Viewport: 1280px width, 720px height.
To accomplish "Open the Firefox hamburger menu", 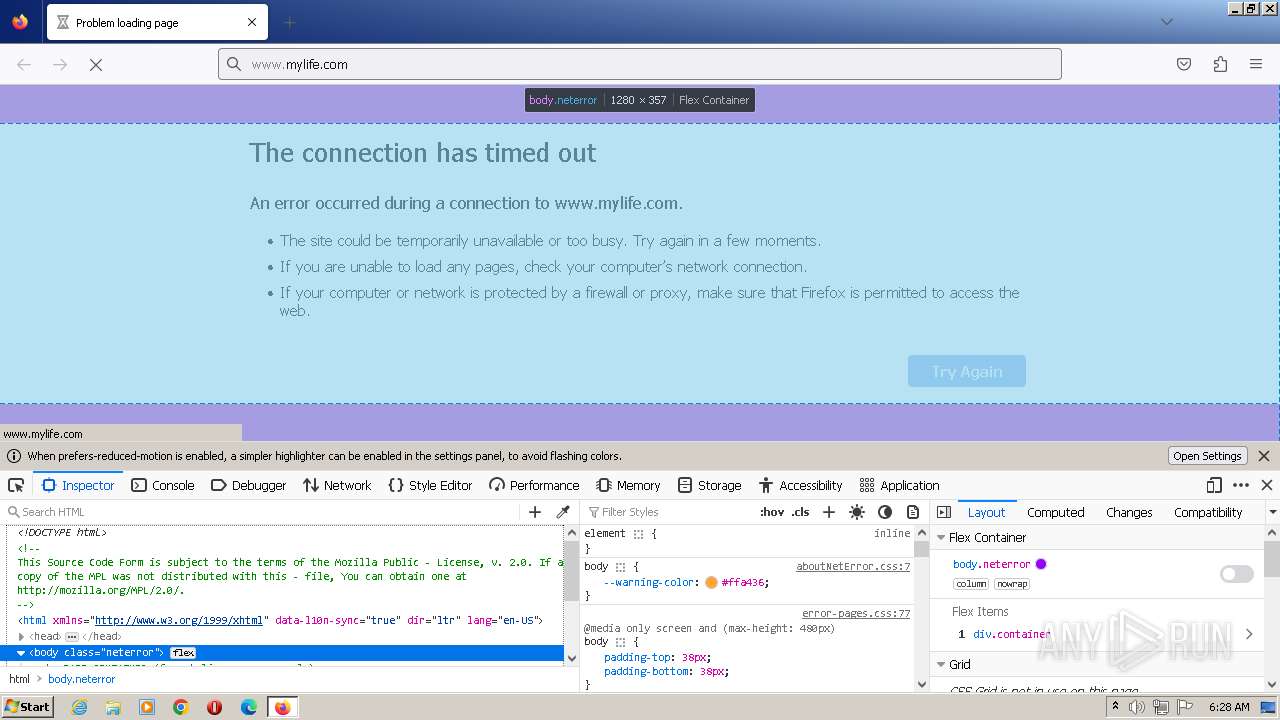I will click(x=1256, y=64).
